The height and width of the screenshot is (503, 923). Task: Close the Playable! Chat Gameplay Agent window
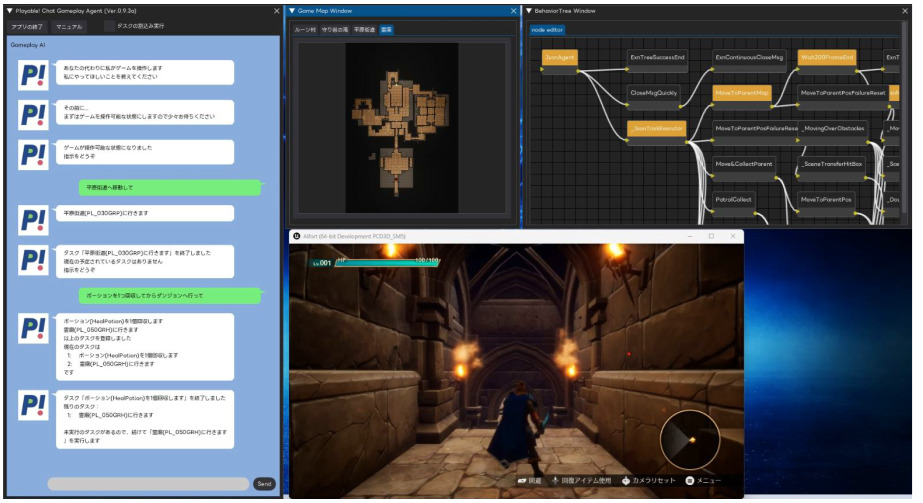(x=277, y=11)
